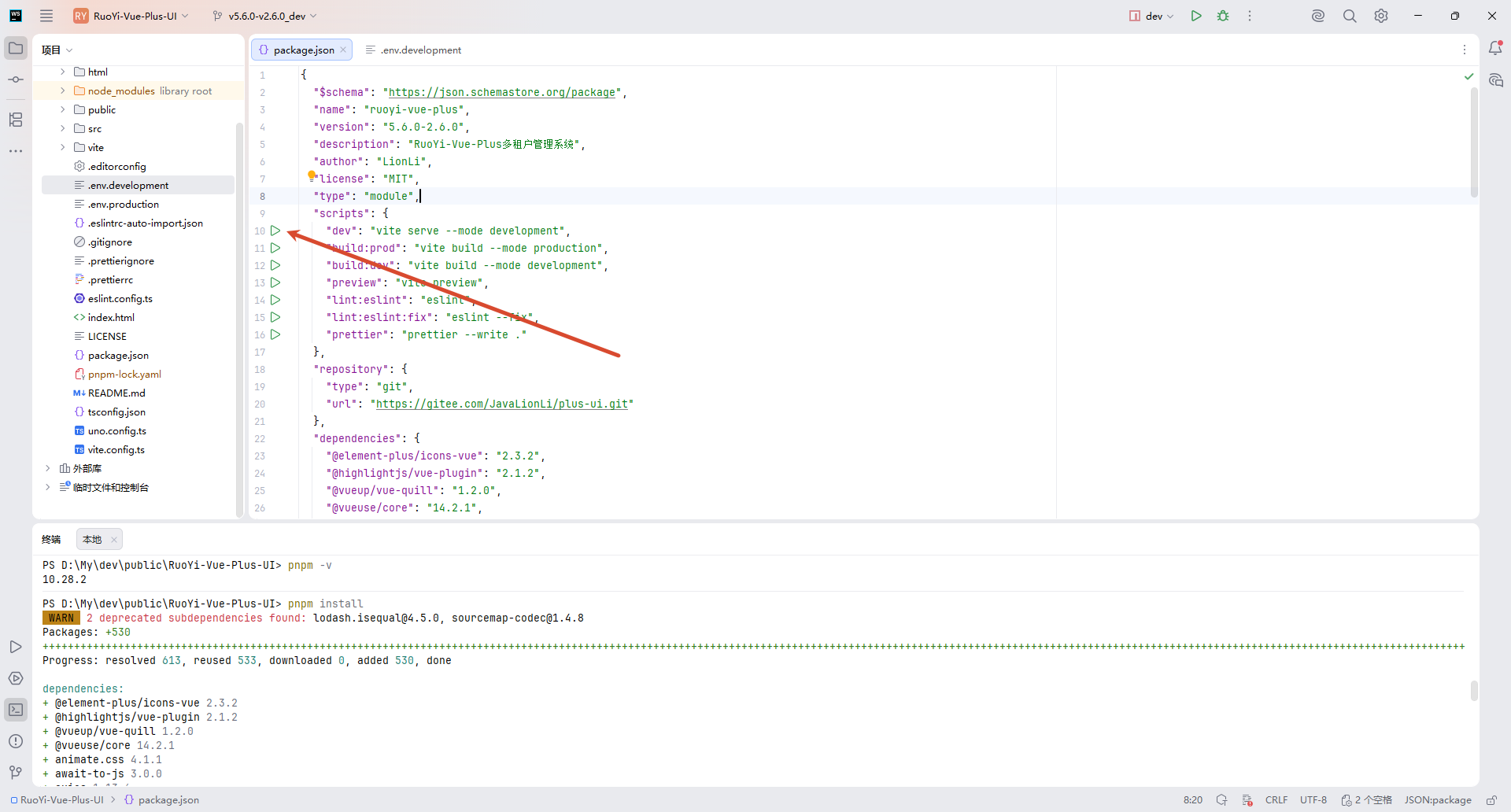
Task: Open the Problems tool window icon
Action: 16,741
